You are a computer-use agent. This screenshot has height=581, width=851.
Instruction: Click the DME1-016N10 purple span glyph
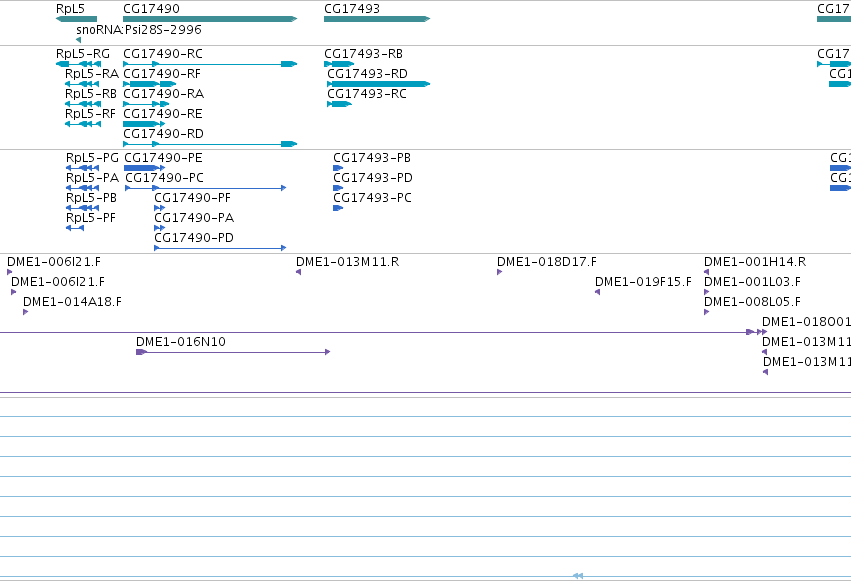pos(233,352)
